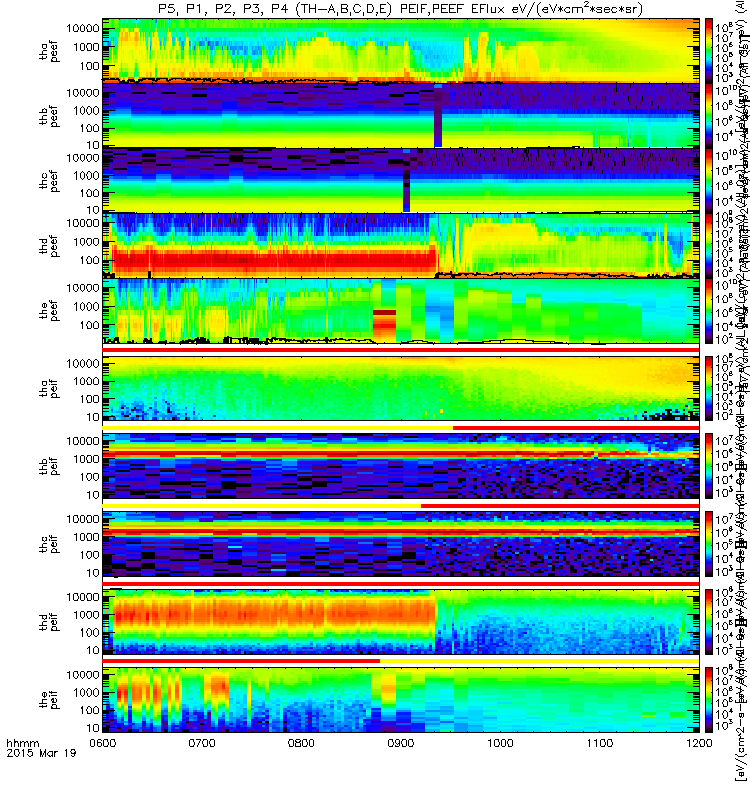The height and width of the screenshot is (800, 750).
Task: Click the 0700 time axis label
Action: tap(202, 743)
